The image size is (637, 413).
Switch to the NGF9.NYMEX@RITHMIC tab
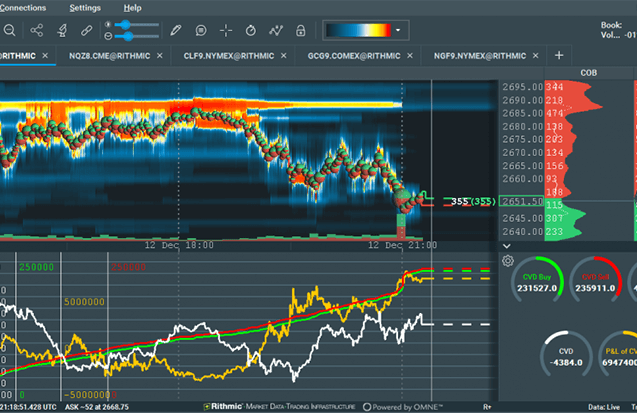[x=480, y=56]
